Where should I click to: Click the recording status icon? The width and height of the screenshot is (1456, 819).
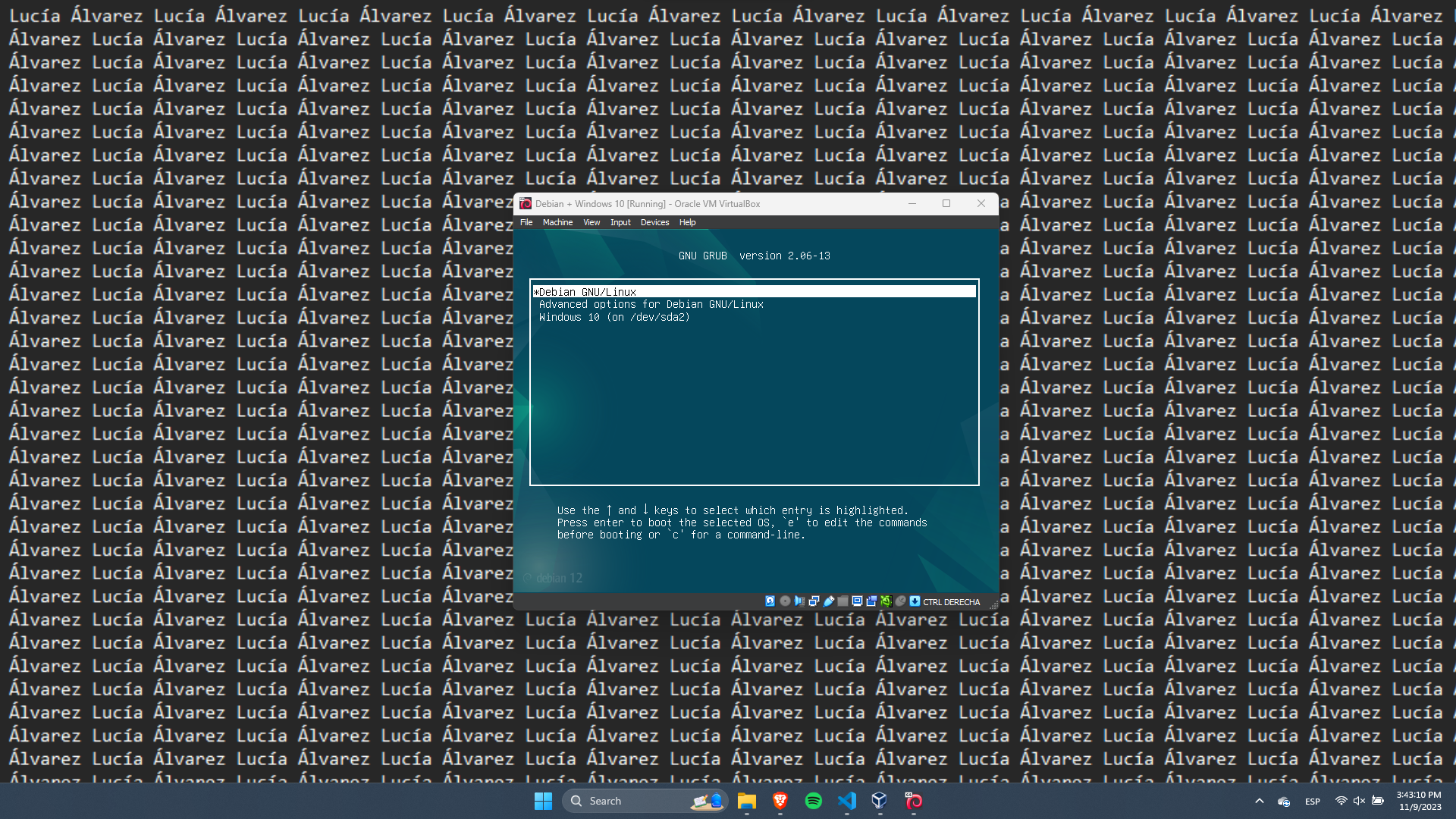[x=871, y=601]
